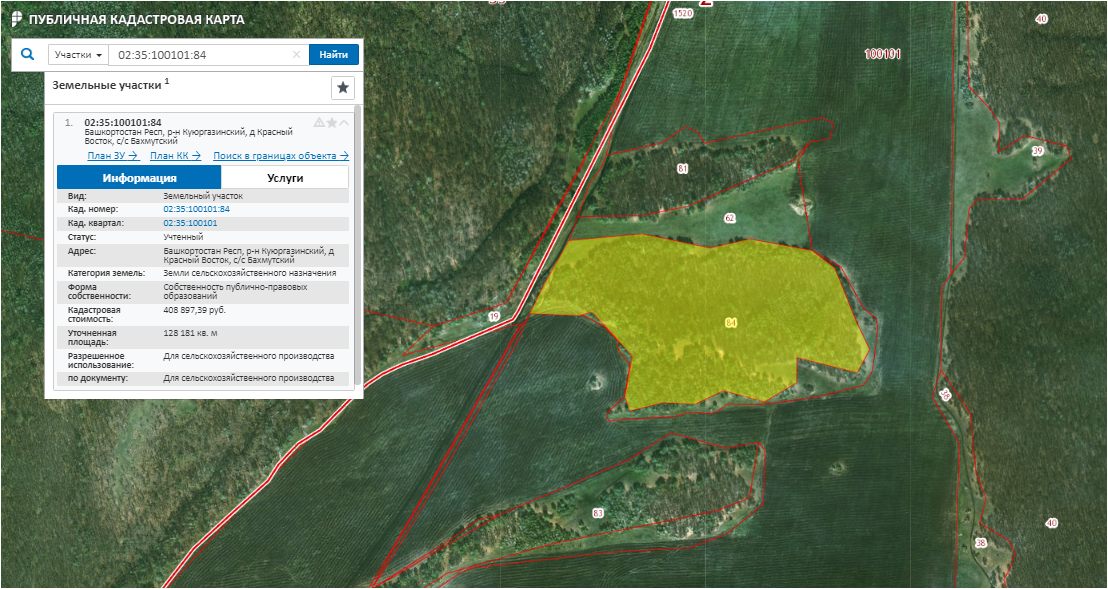Open the План КК link
The height and width of the screenshot is (589, 1108).
tap(175, 155)
